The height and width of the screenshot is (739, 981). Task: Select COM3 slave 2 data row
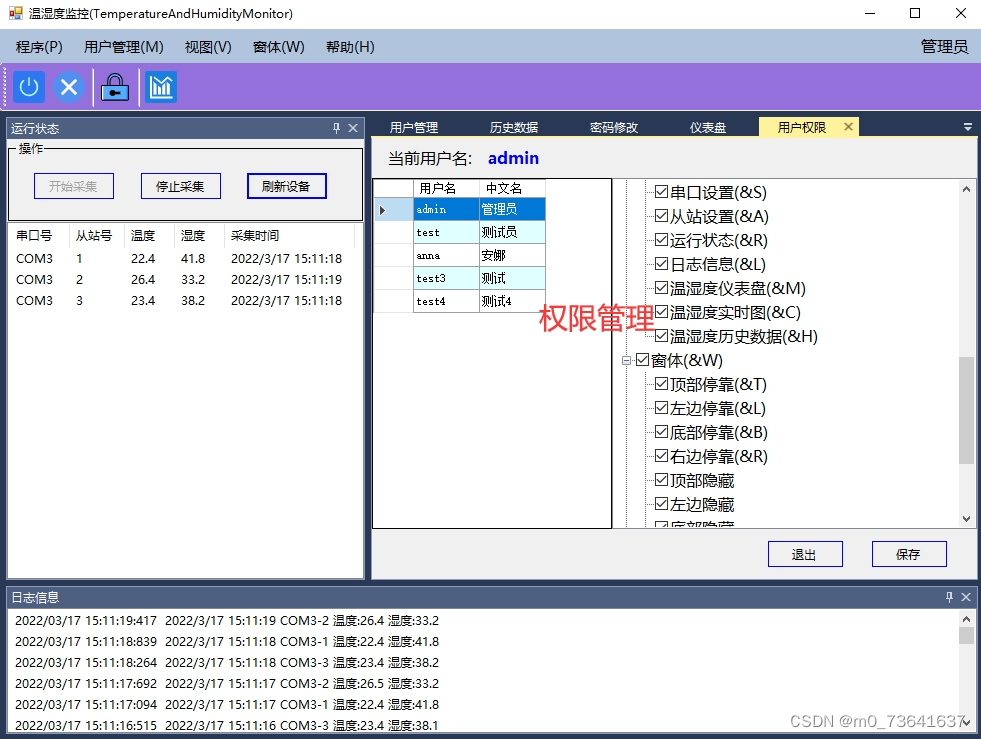pyautogui.click(x=181, y=280)
